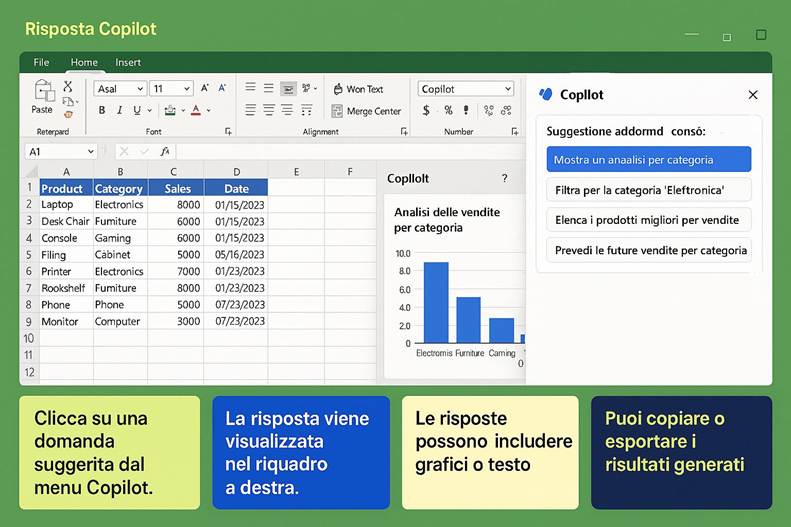Apply percent style format

tap(448, 110)
